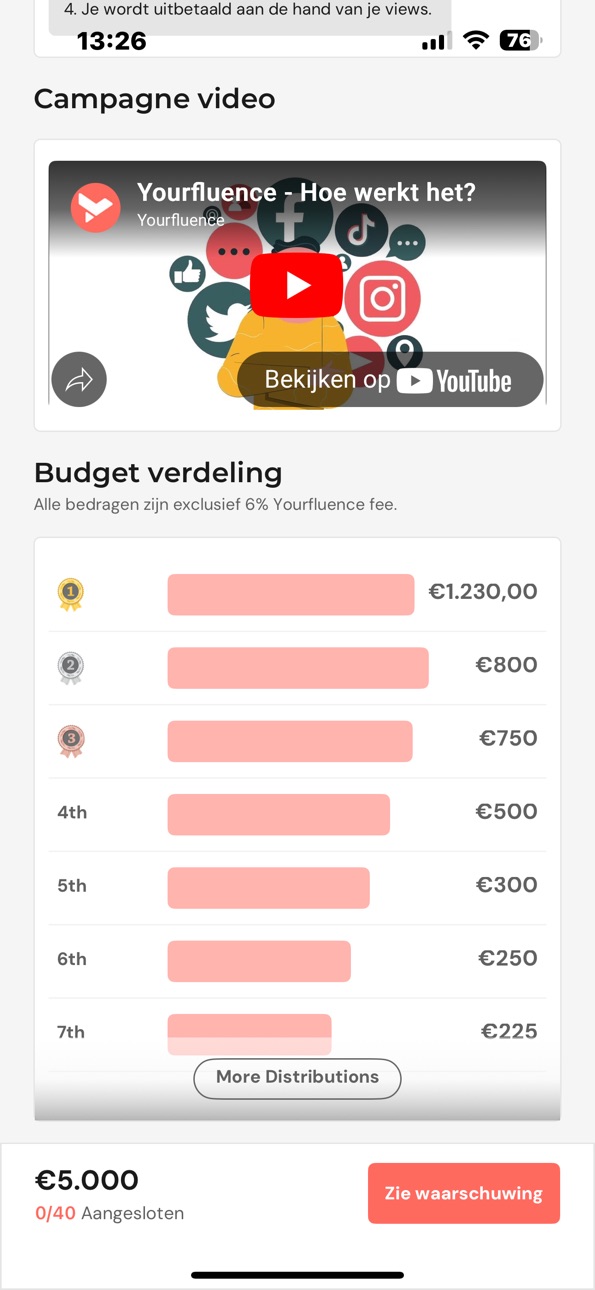
Task: Select the 5th place €300 row
Action: [x=297, y=887]
